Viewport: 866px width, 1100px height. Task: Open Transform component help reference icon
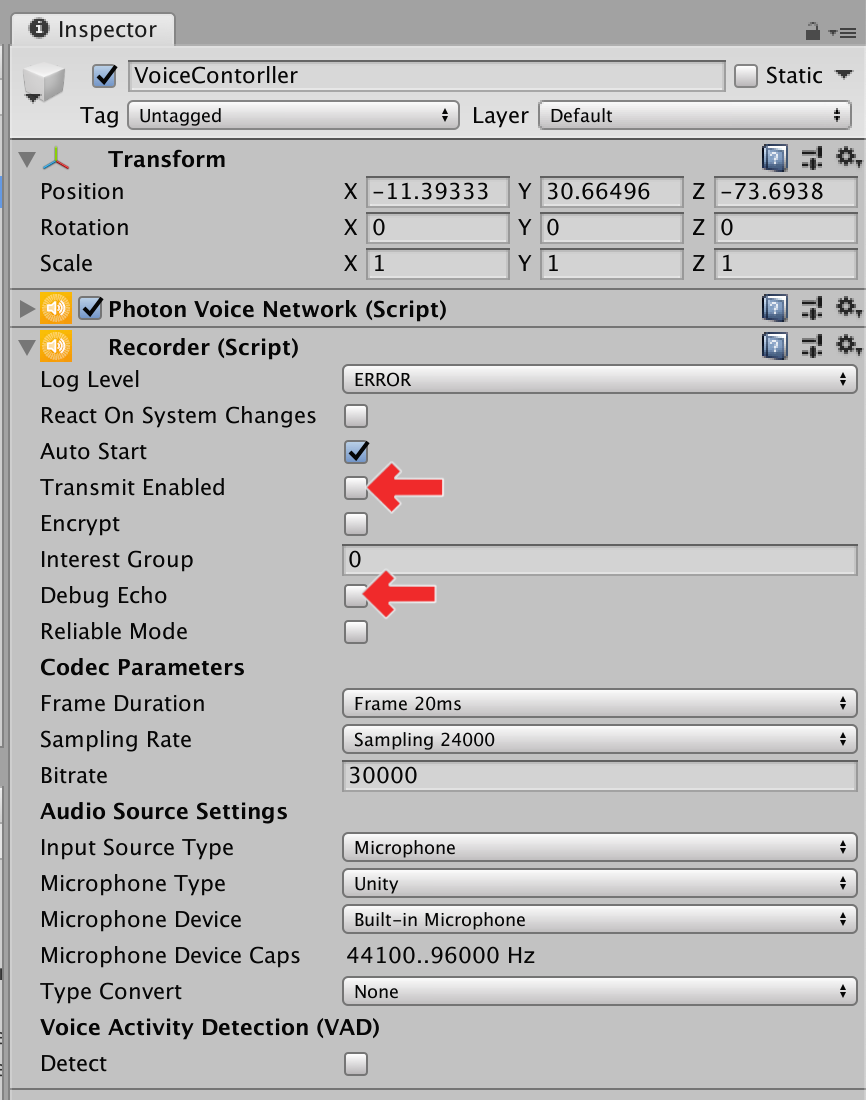pyautogui.click(x=775, y=159)
